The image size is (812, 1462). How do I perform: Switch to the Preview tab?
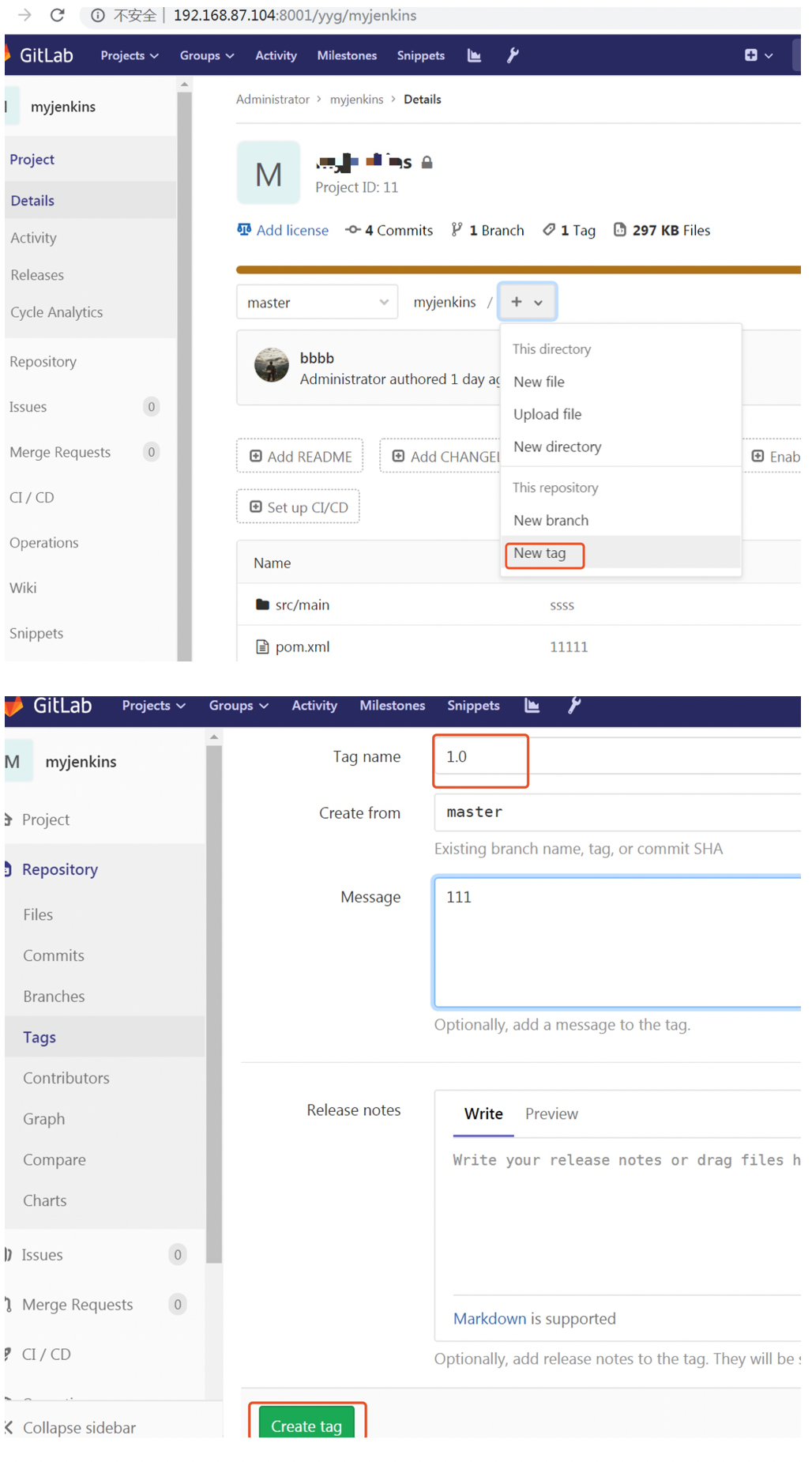click(x=551, y=1114)
